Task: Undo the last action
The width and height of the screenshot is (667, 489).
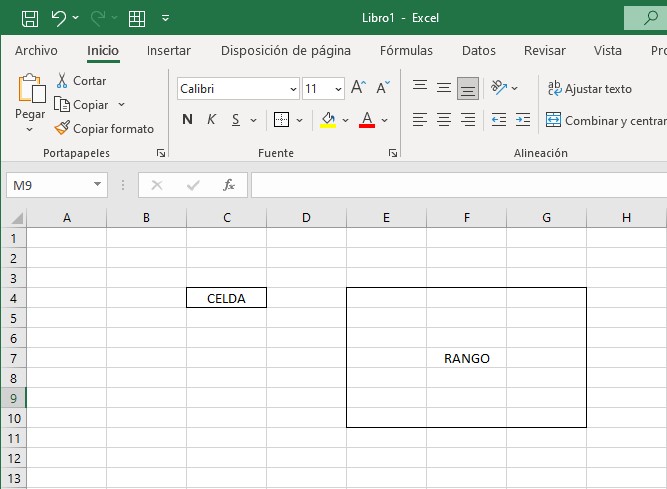Action: point(58,18)
